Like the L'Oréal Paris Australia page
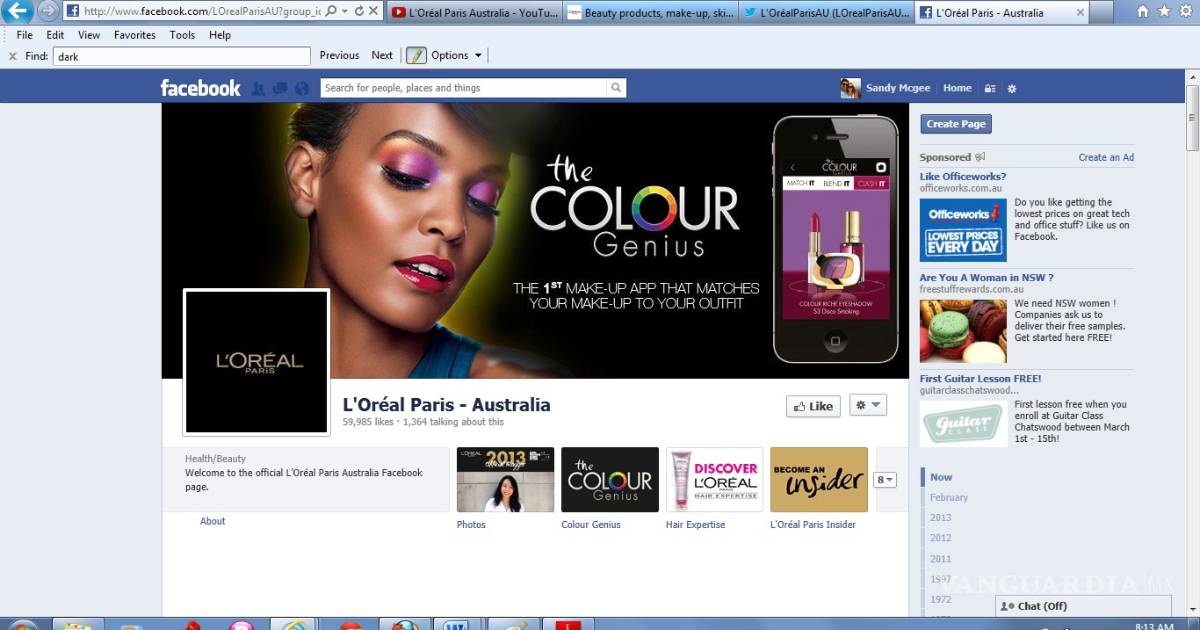 (812, 406)
